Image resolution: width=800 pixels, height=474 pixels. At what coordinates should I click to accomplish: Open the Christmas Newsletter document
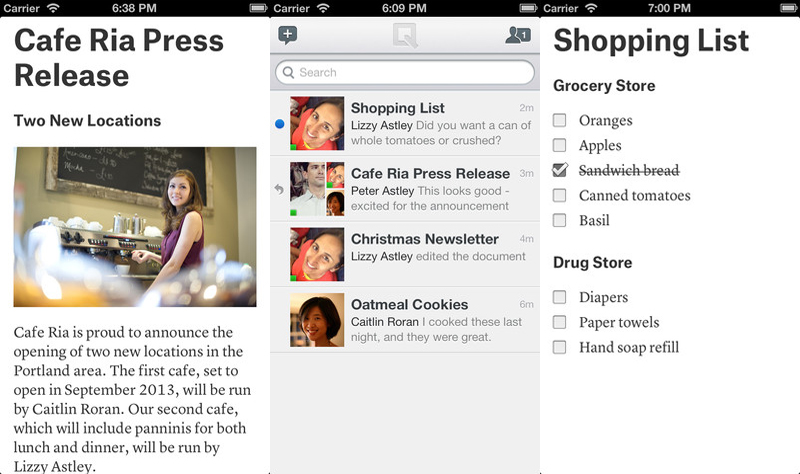(405, 254)
